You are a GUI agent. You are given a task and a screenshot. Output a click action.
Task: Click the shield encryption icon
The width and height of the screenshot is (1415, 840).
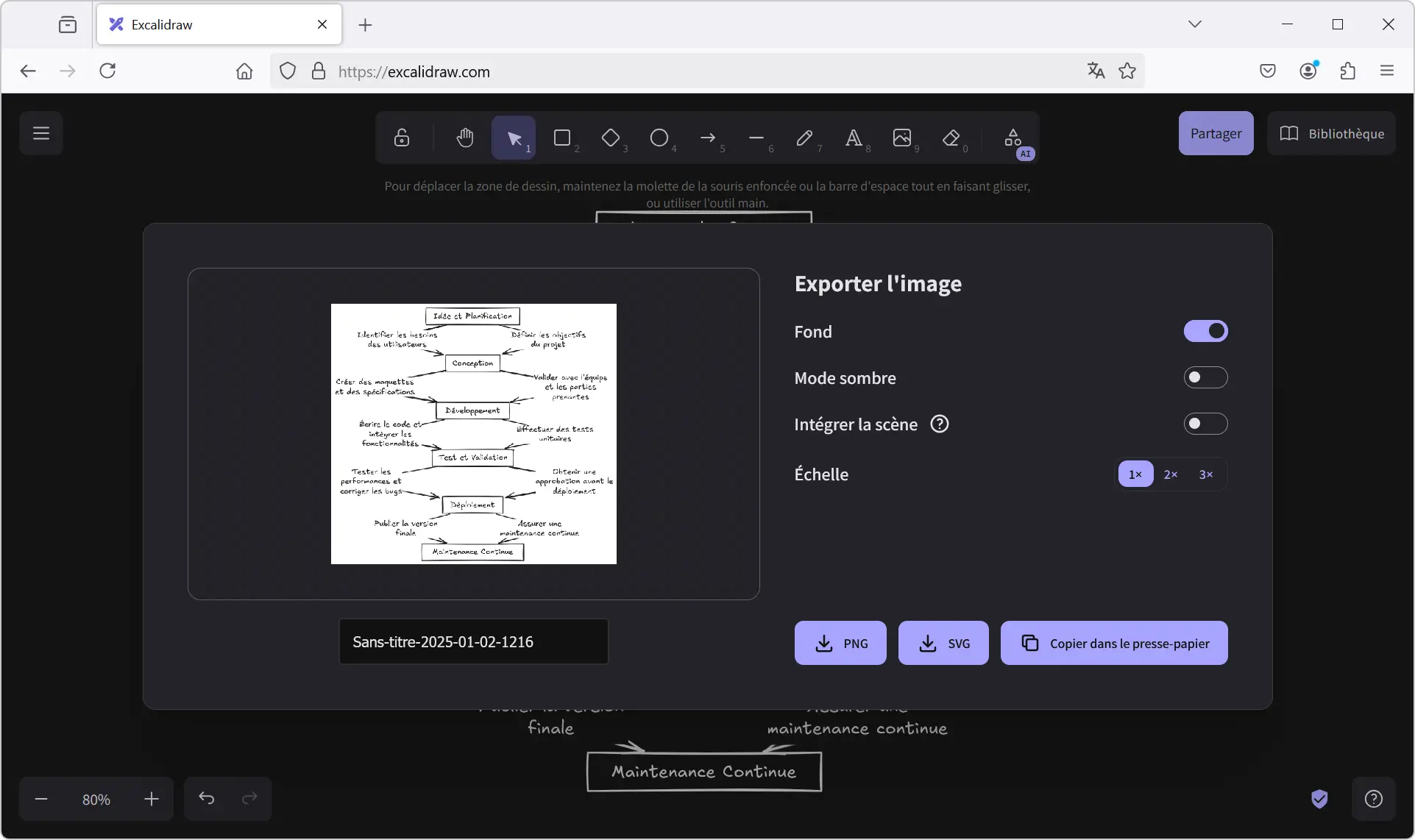(1319, 799)
